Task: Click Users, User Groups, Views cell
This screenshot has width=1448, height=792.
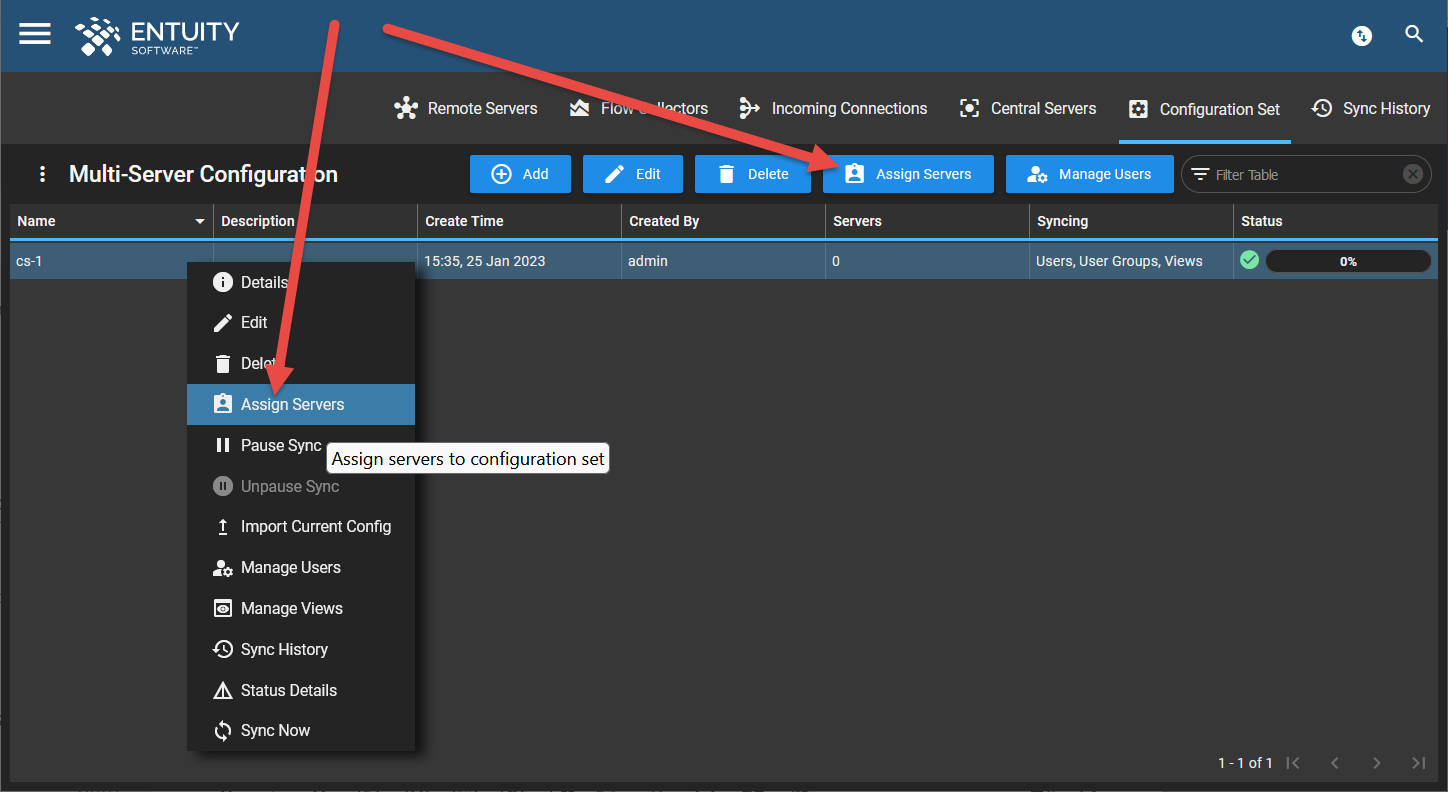Action: [1131, 261]
